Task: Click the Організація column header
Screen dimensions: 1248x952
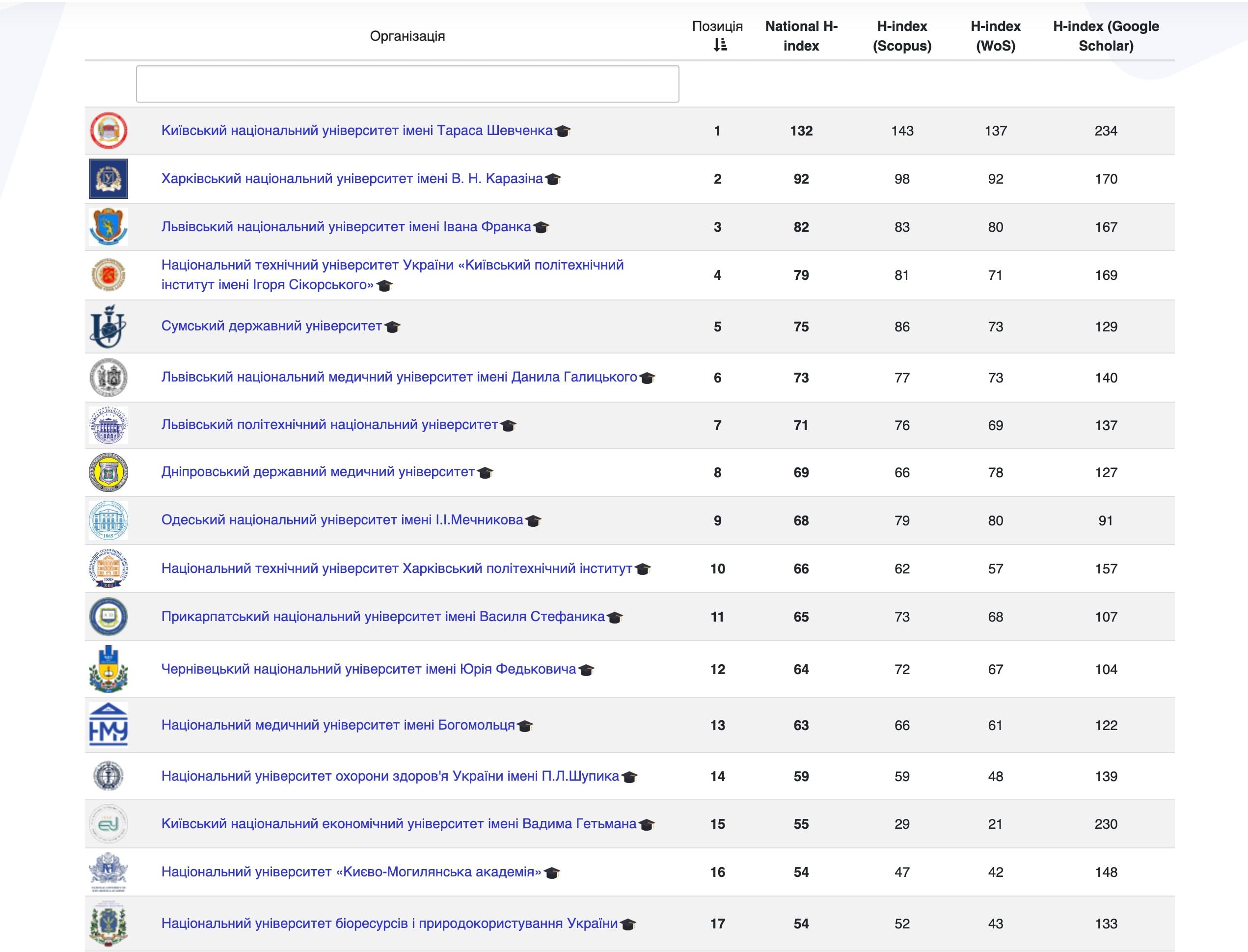Action: click(x=407, y=36)
